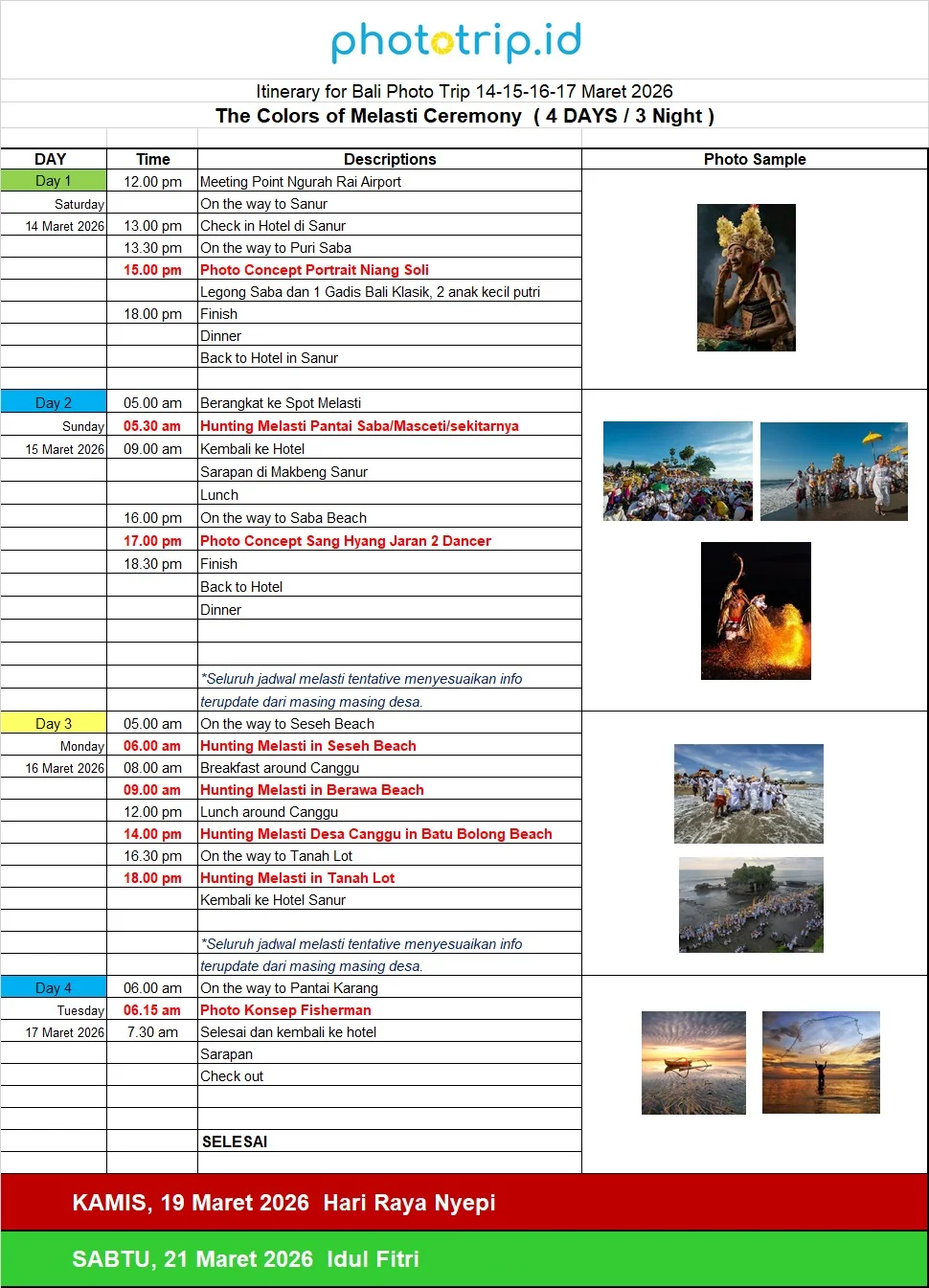Click 'On the way to Tanah Lot' cell

coord(390,855)
